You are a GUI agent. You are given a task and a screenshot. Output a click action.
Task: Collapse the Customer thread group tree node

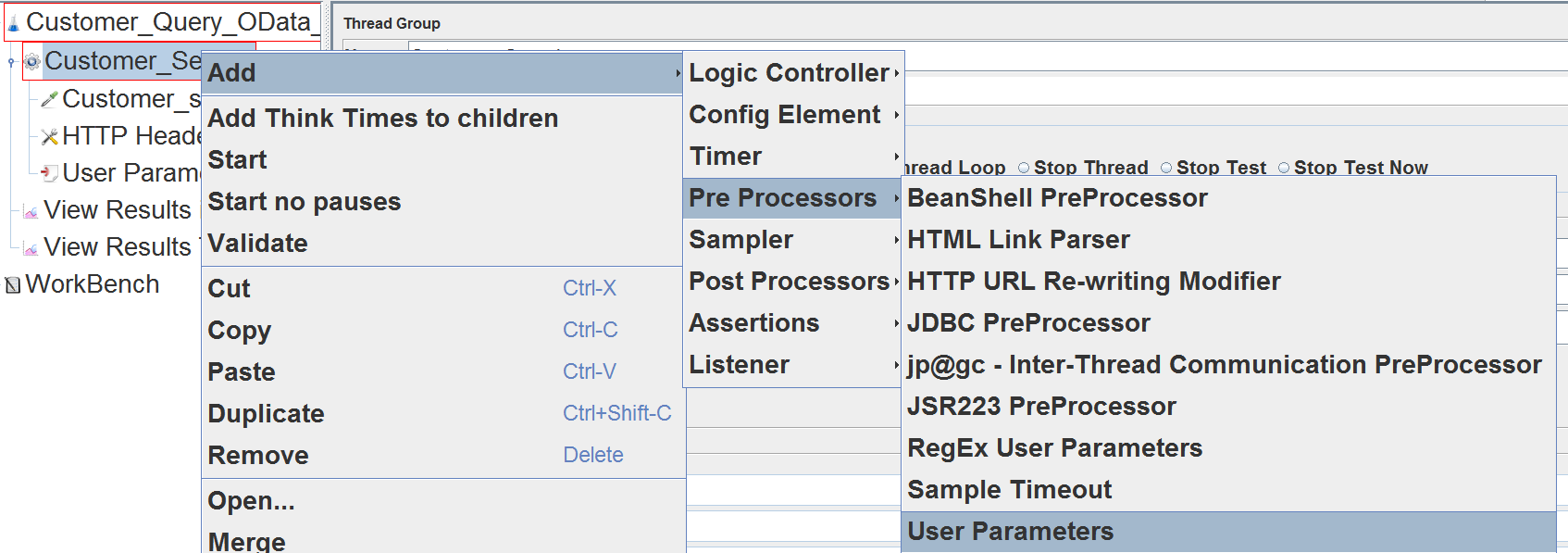click(11, 62)
